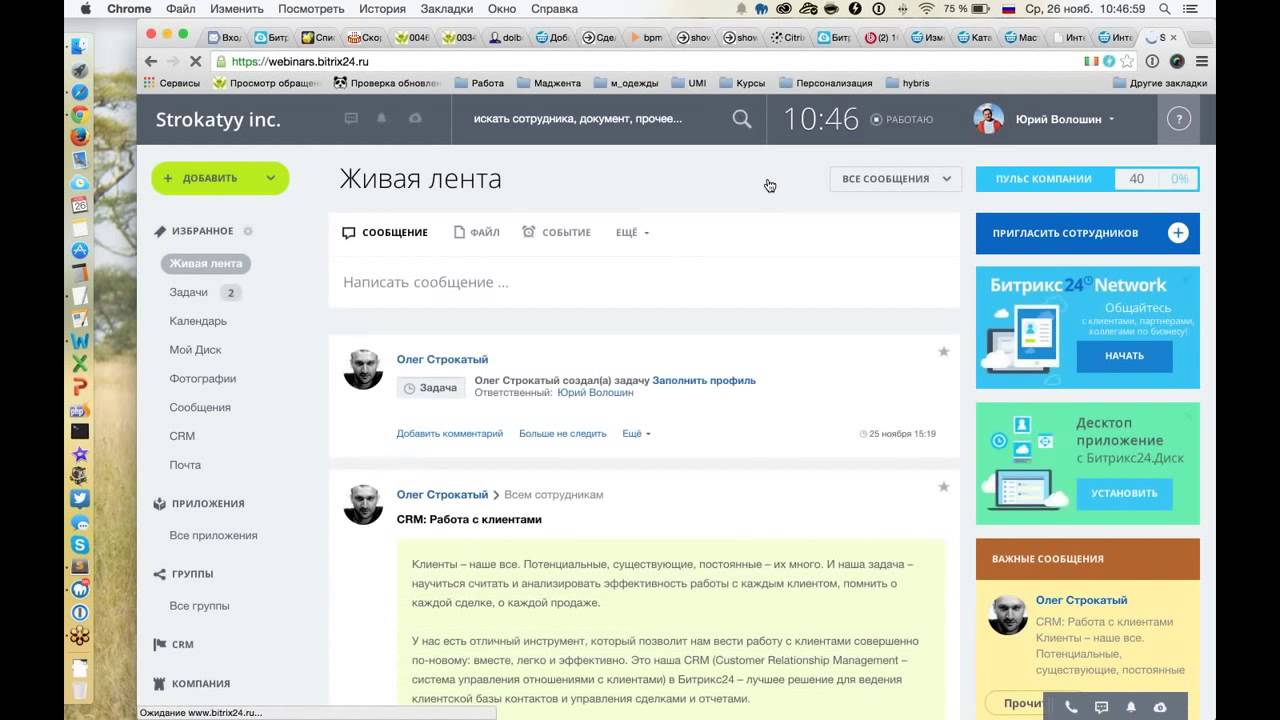The image size is (1280, 720).
Task: Click УСТАНОВИТЬ desktop app button
Action: click(x=1124, y=493)
